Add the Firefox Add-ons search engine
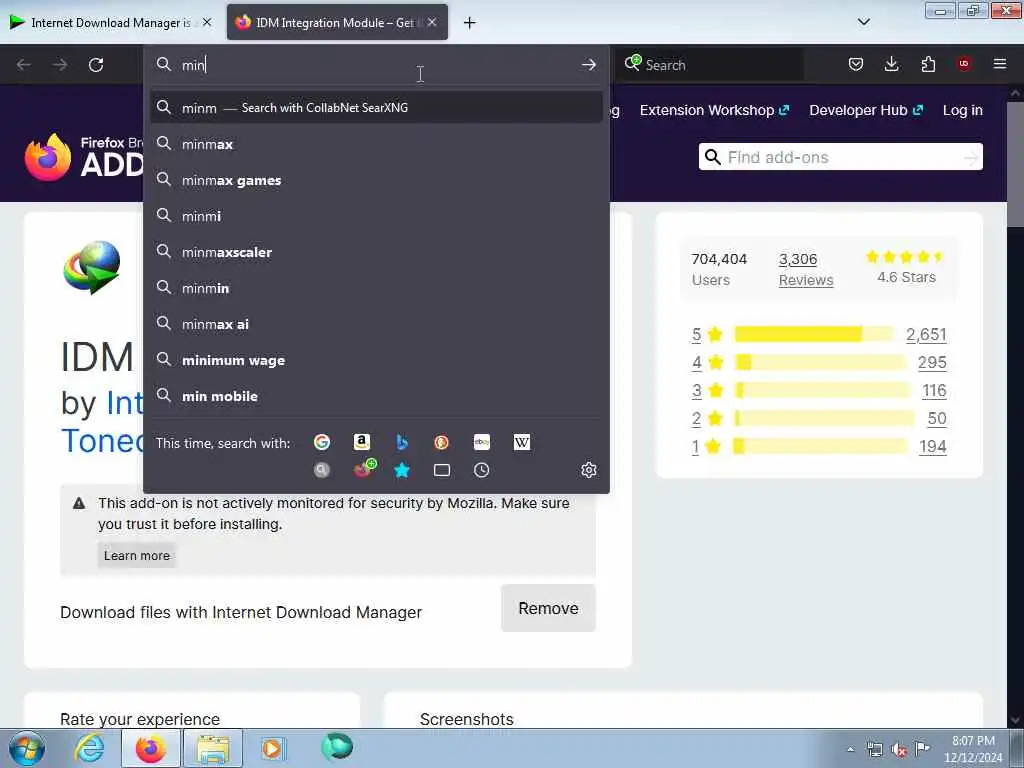Image resolution: width=1024 pixels, height=768 pixels. [364, 468]
